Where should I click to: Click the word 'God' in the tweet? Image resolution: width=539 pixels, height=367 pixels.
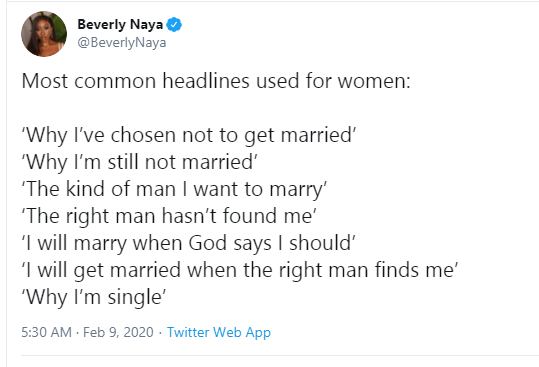click(207, 243)
